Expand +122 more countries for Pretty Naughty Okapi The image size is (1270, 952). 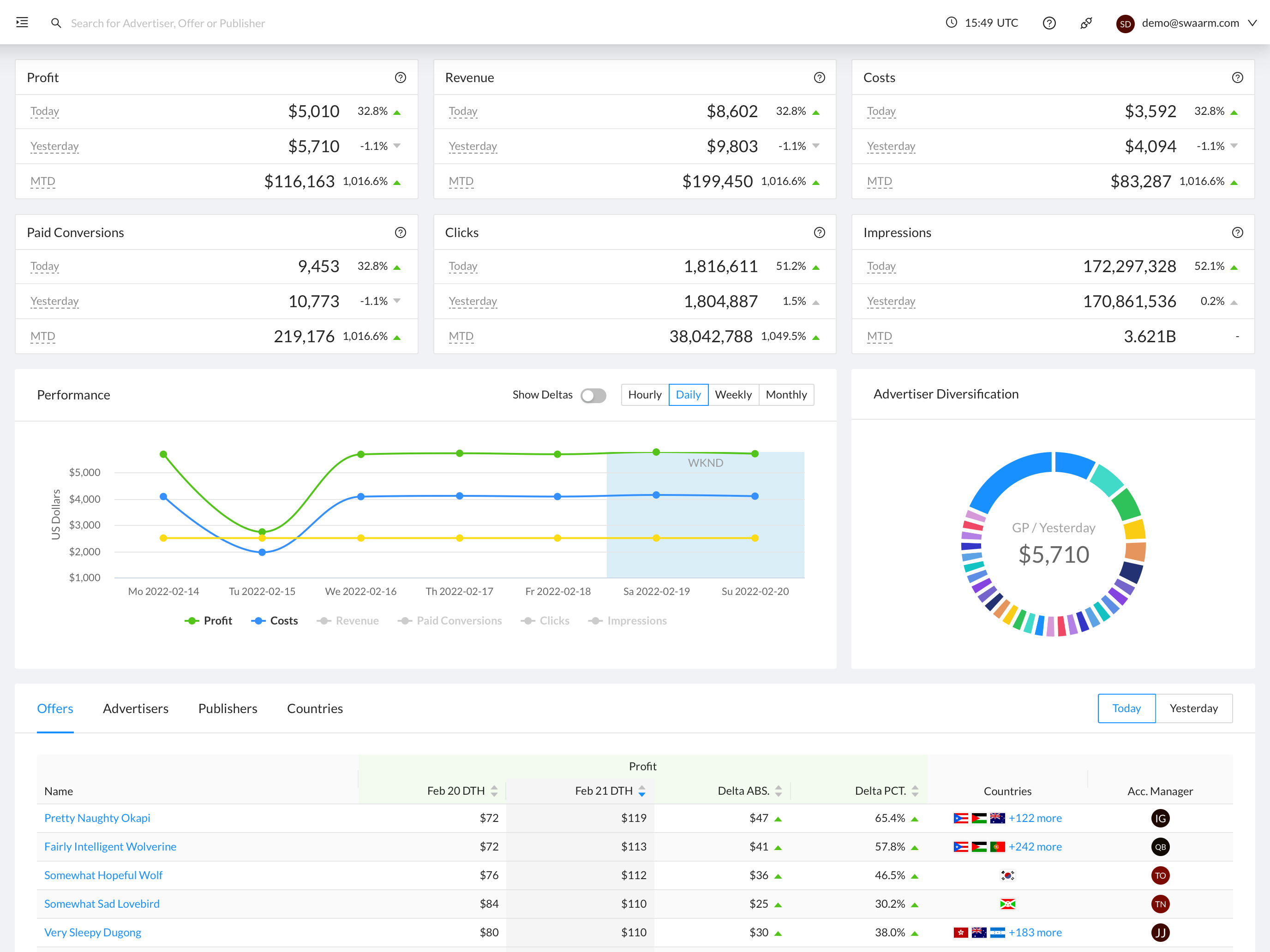tap(1035, 818)
